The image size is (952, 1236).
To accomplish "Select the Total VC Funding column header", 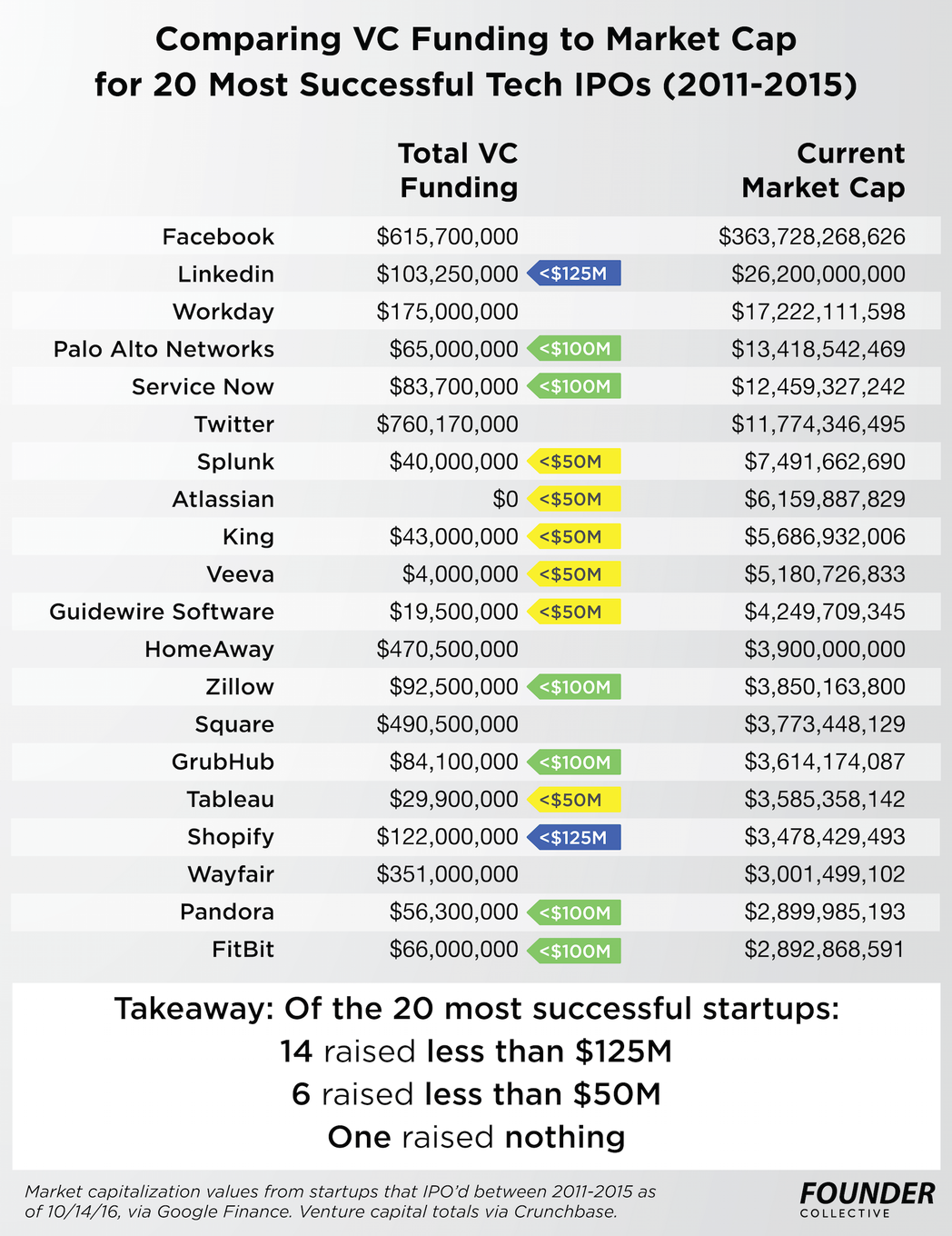I will (458, 170).
